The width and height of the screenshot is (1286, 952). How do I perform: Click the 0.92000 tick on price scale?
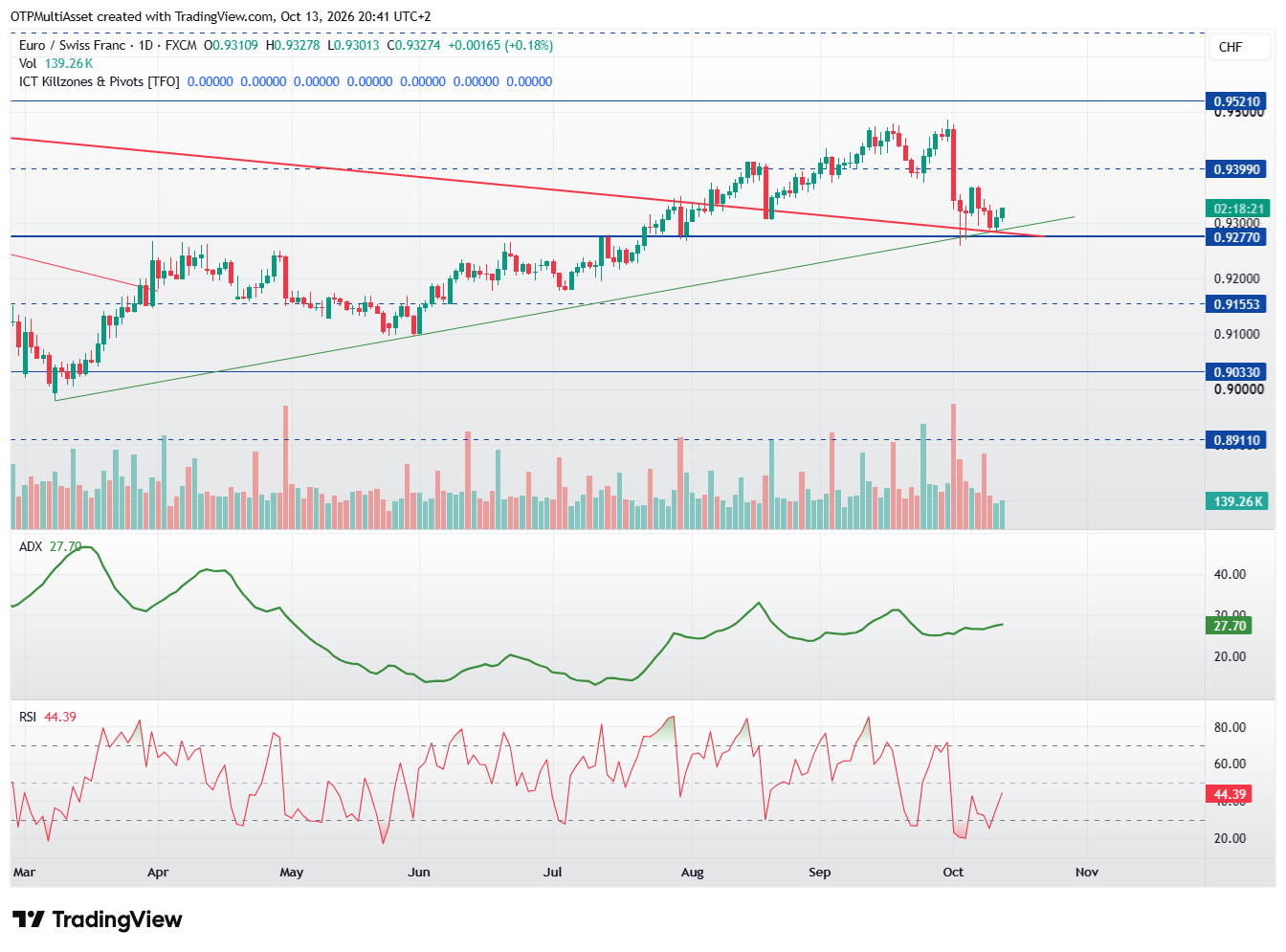click(x=1237, y=279)
